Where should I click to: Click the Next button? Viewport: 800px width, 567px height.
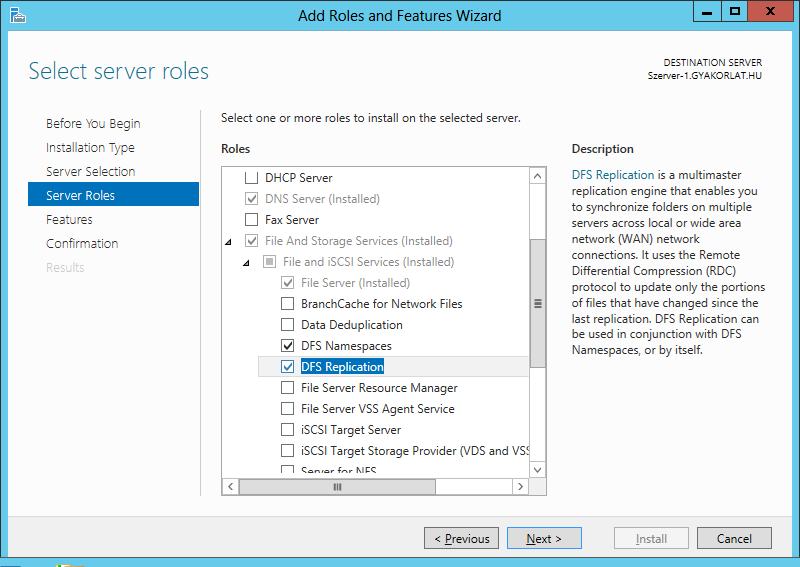pyautogui.click(x=544, y=538)
